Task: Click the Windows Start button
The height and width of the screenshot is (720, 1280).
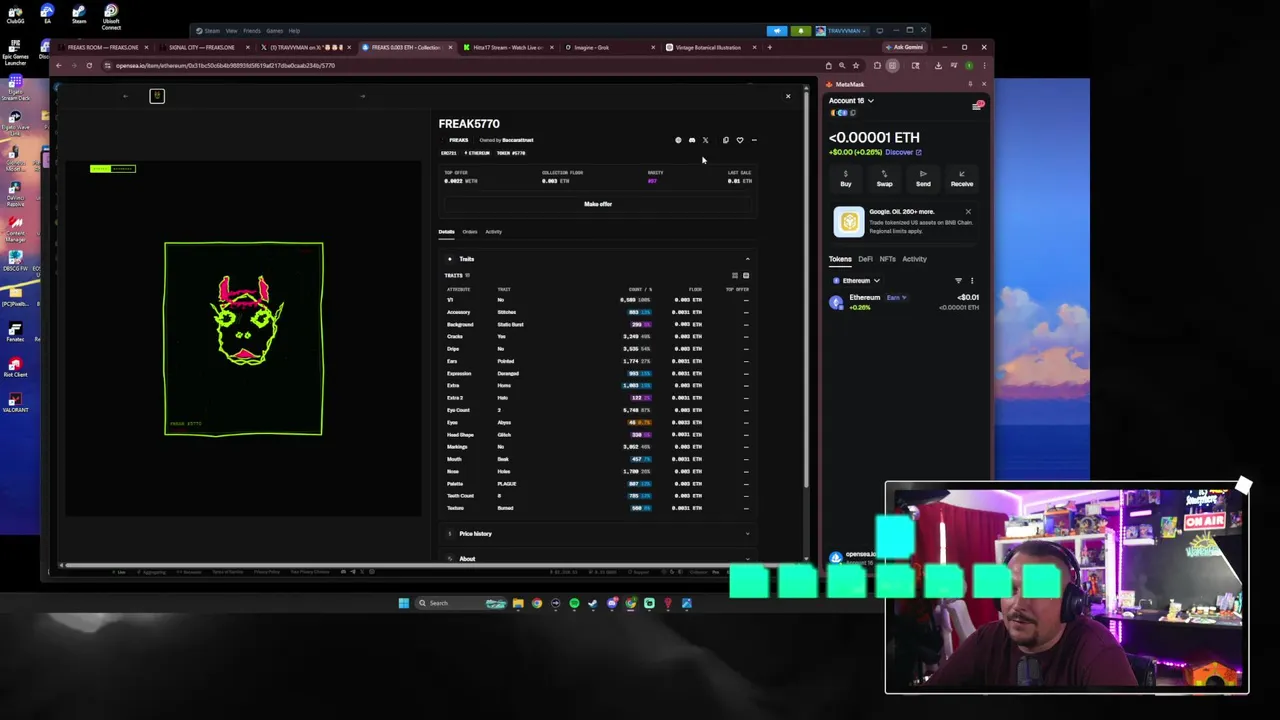Action: tap(404, 603)
